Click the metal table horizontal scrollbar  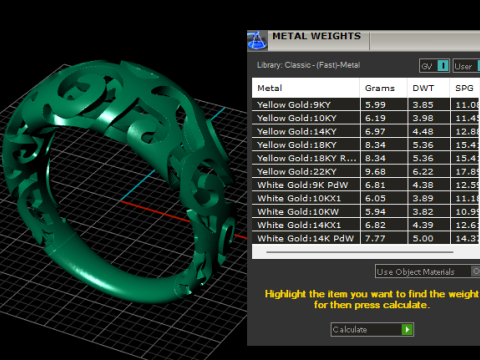[360, 252]
